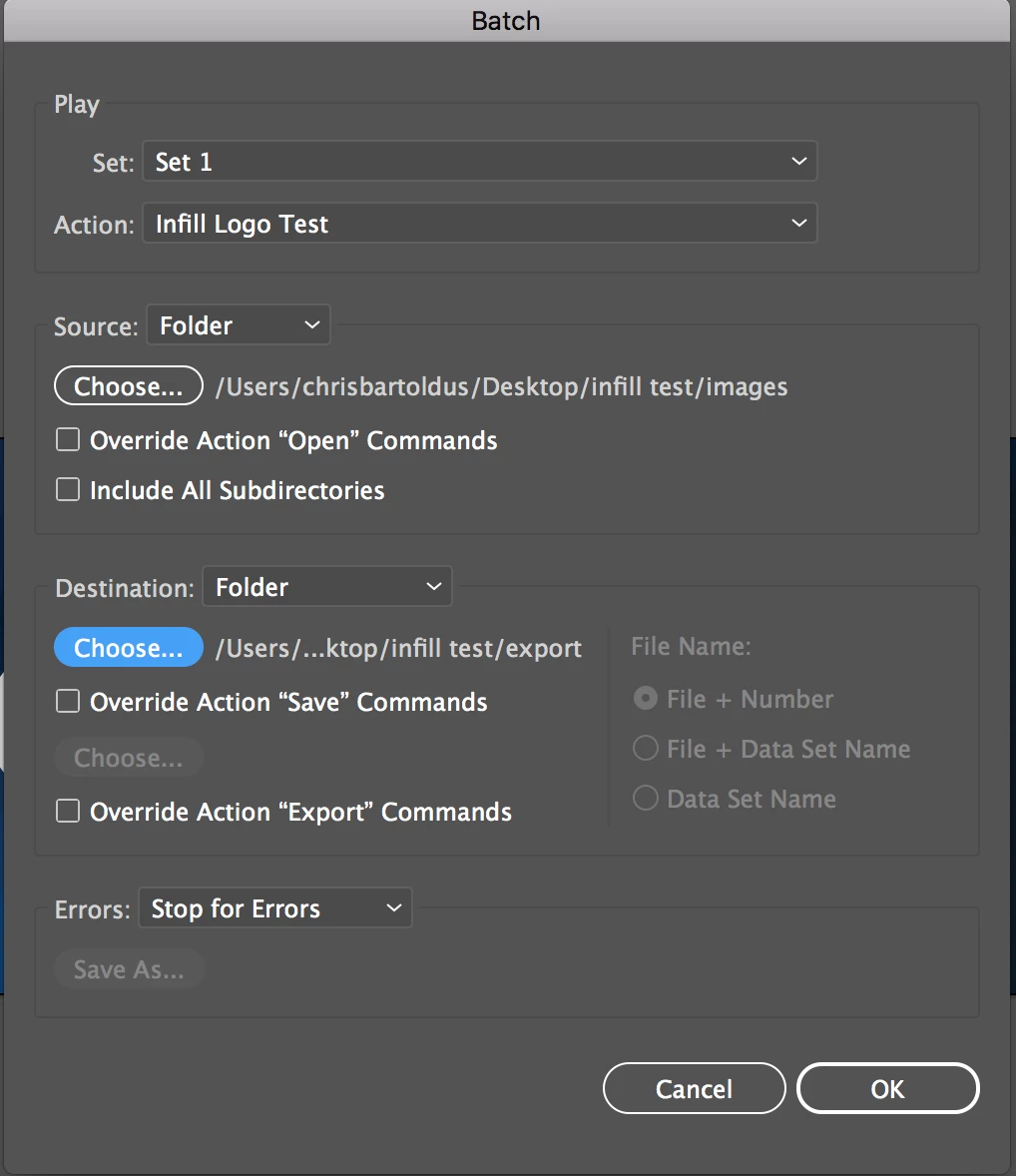Enable Override Action "Export" Commands checkbox
Viewport: 1016px width, 1176px height.
tap(68, 811)
